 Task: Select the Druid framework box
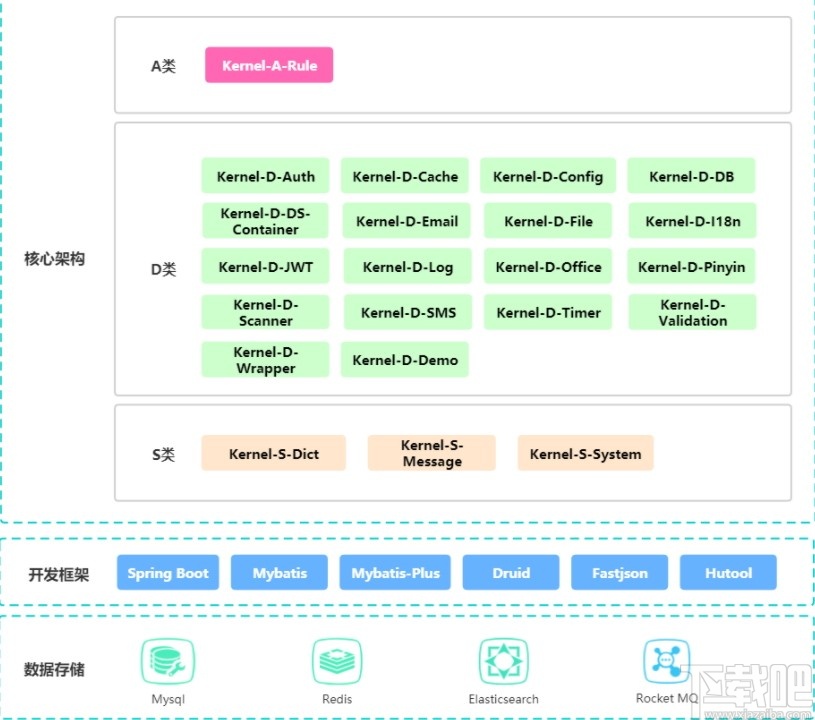pos(511,572)
